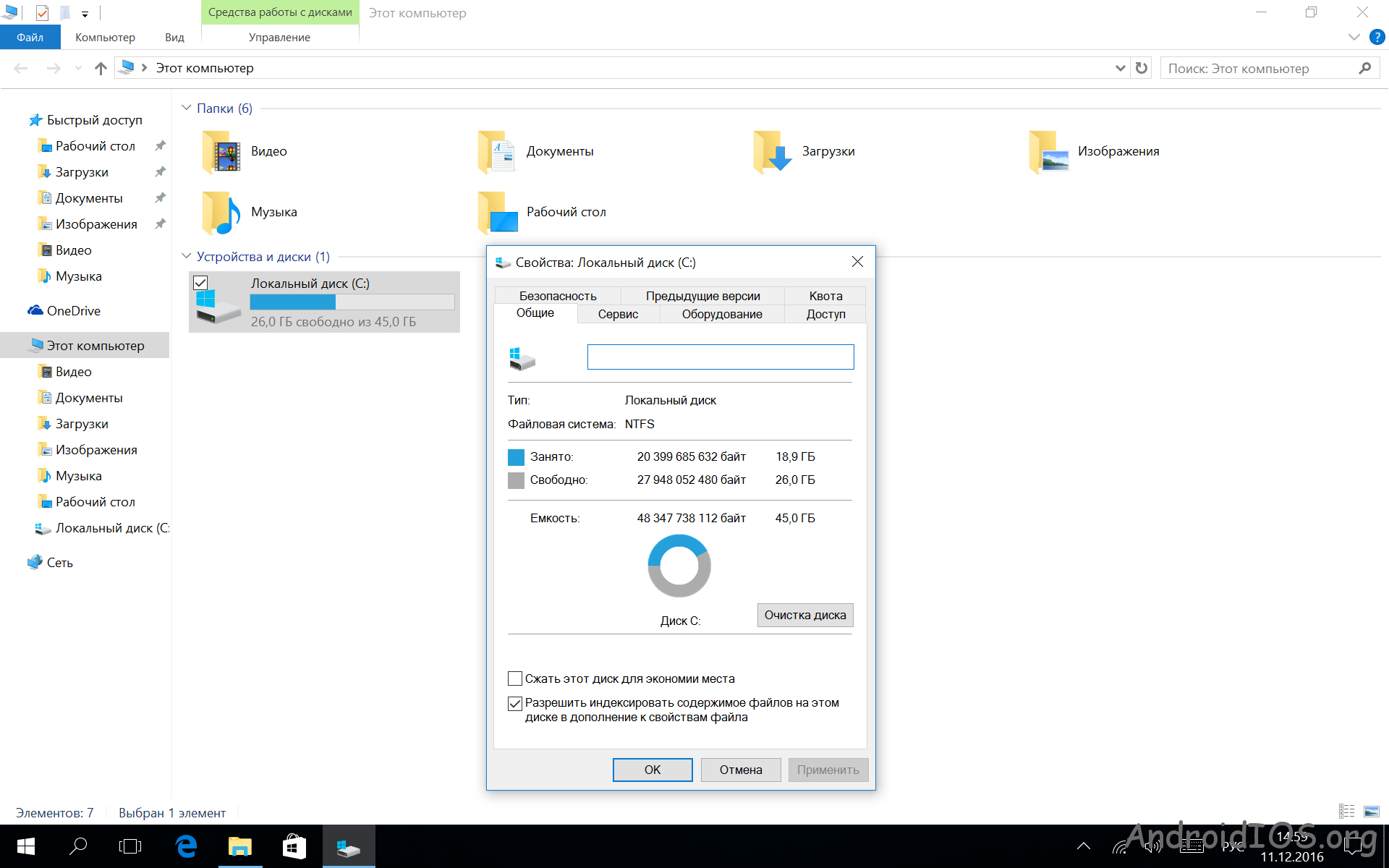The height and width of the screenshot is (868, 1389).
Task: Collapse the Устройства и диски group
Action: click(187, 256)
